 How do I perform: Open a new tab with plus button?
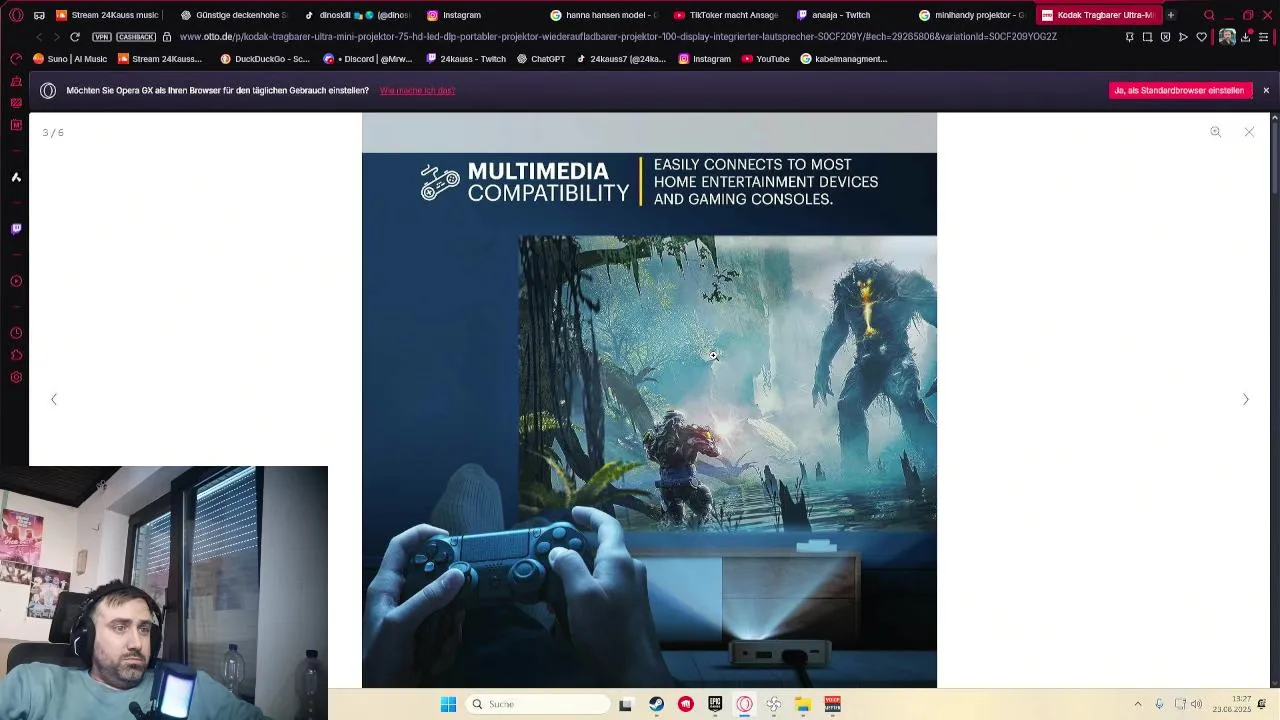pyautogui.click(x=1170, y=15)
